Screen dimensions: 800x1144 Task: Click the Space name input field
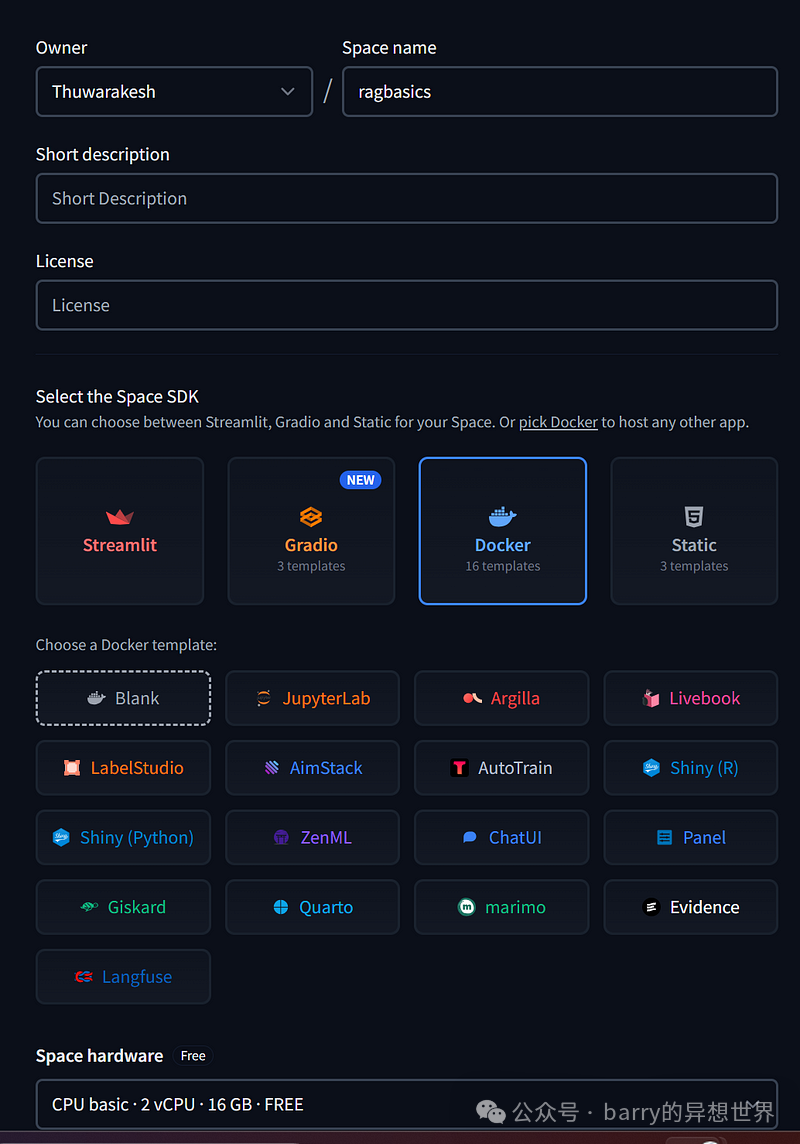tap(559, 92)
